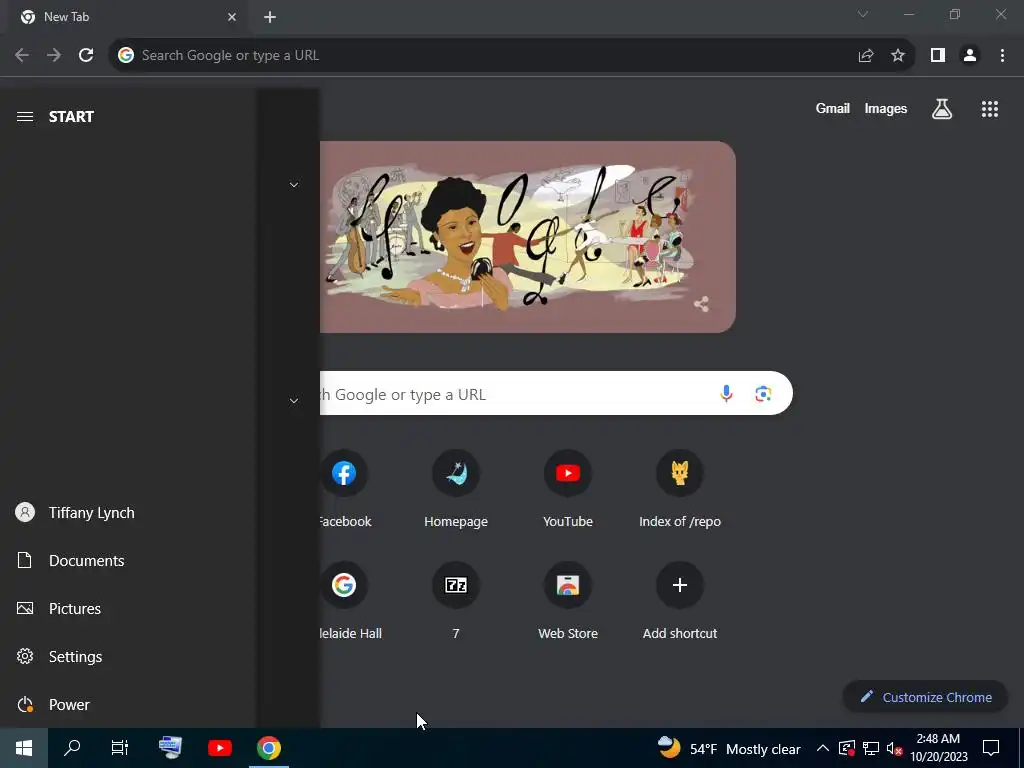
Task: Open Task View on taskbar
Action: pyautogui.click(x=120, y=748)
